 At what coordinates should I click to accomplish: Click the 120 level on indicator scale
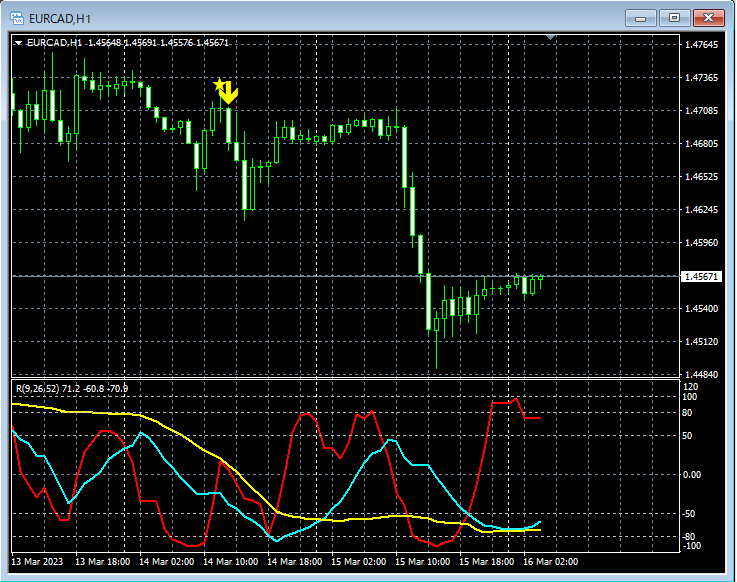689,386
